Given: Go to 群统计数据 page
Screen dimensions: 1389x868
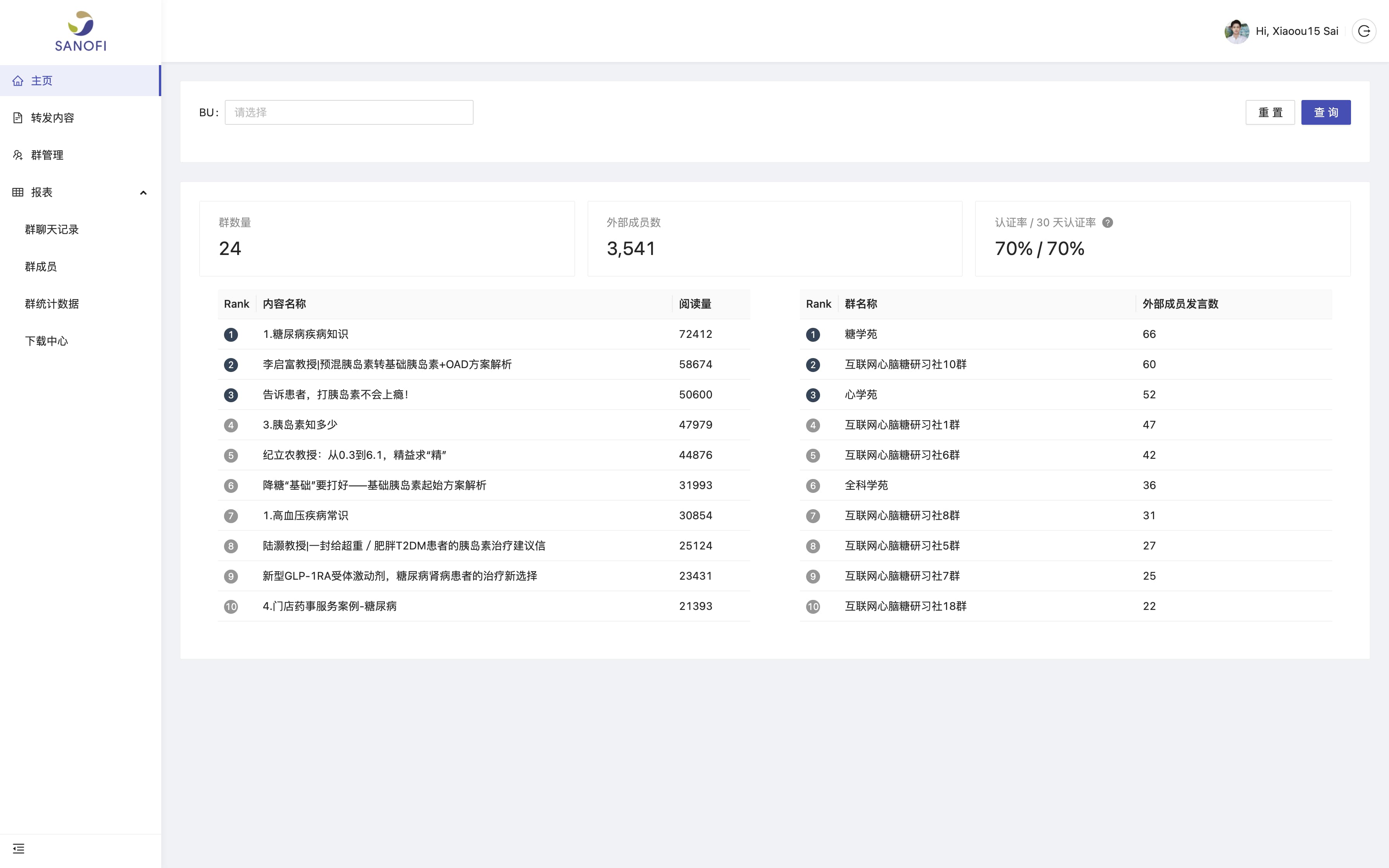Looking at the screenshot, I should [x=52, y=304].
